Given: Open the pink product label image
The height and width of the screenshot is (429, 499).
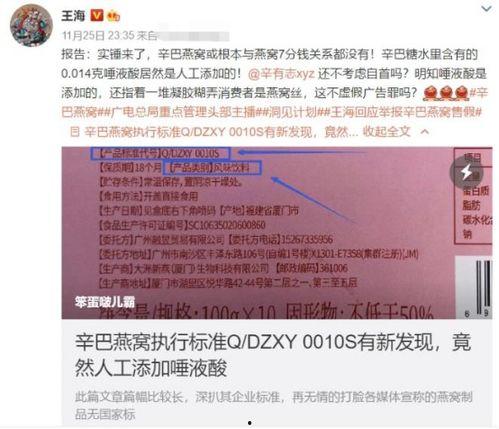Looking at the screenshot, I should click(x=277, y=233).
